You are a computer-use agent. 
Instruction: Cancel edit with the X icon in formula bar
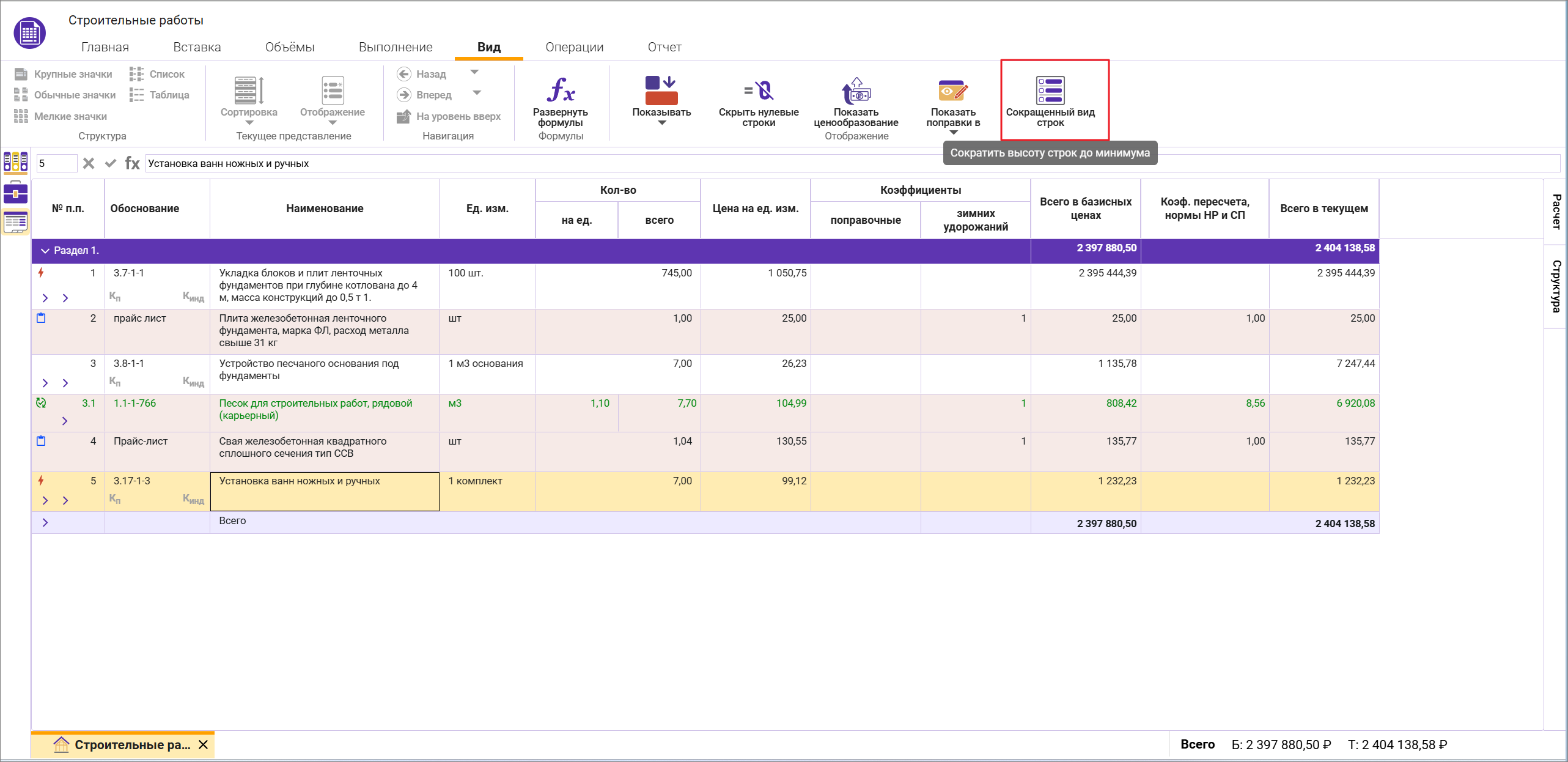(89, 163)
